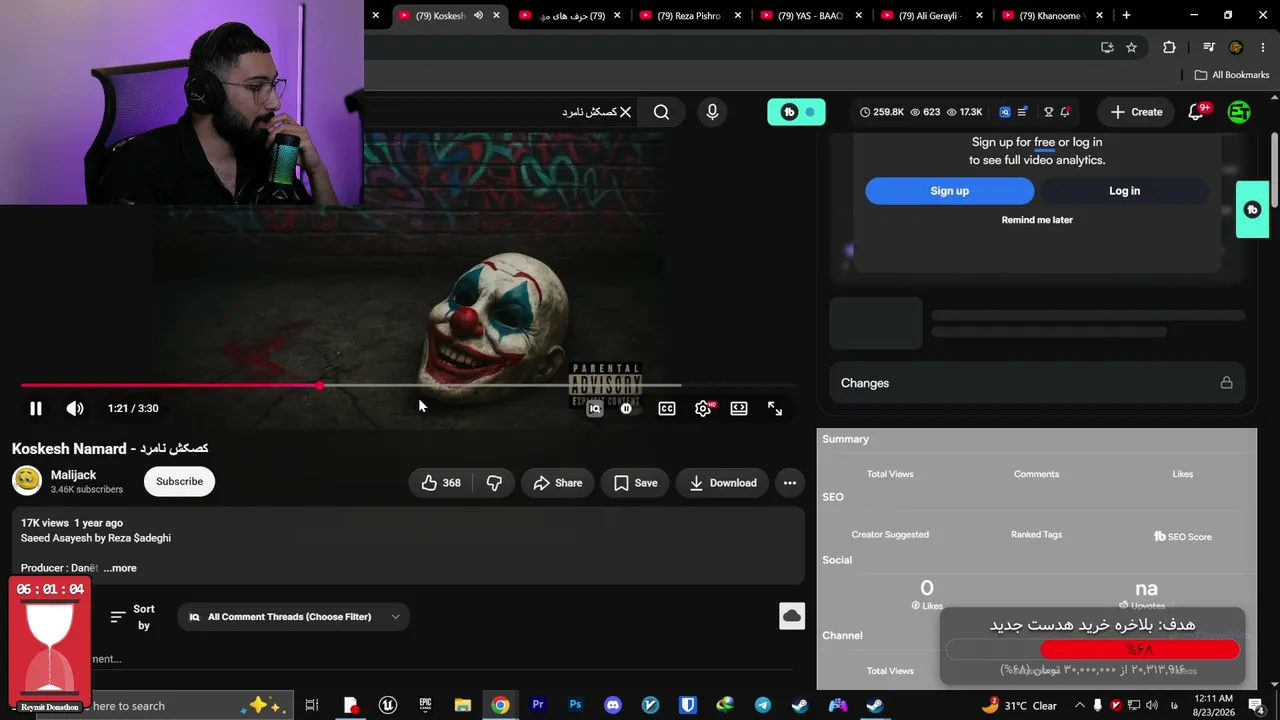Toggle closed captions on the player

tap(667, 408)
